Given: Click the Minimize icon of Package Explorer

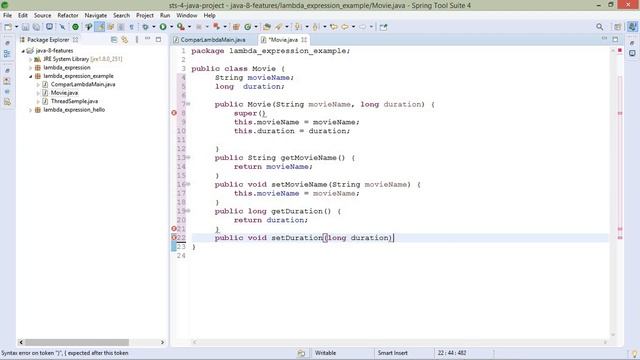Looking at the screenshot, I should [147, 39].
